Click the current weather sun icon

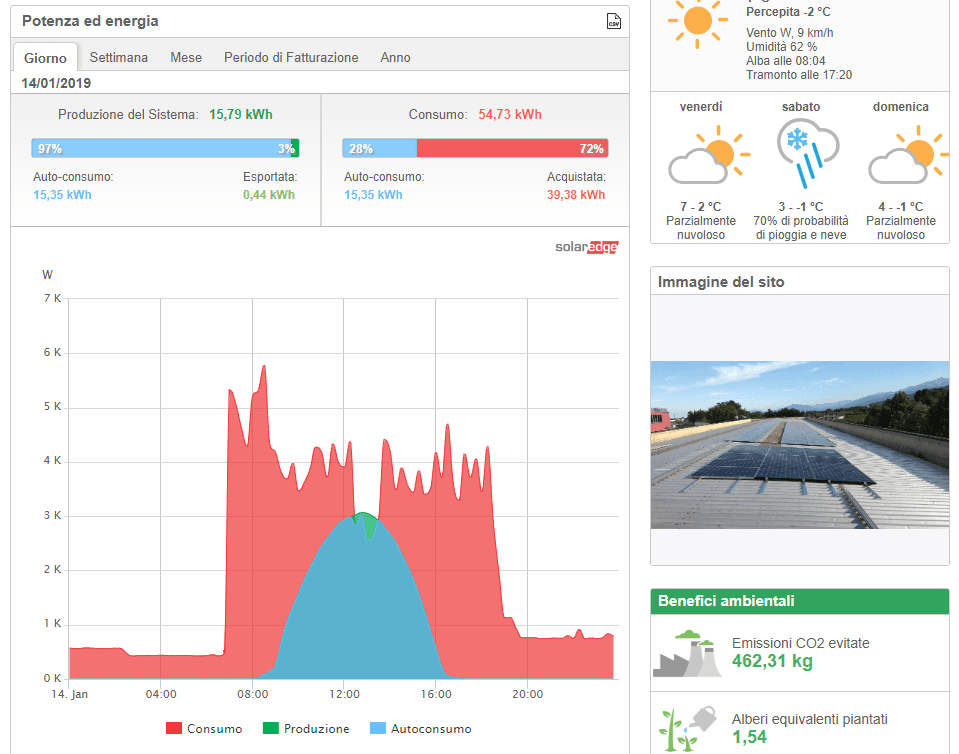698,21
